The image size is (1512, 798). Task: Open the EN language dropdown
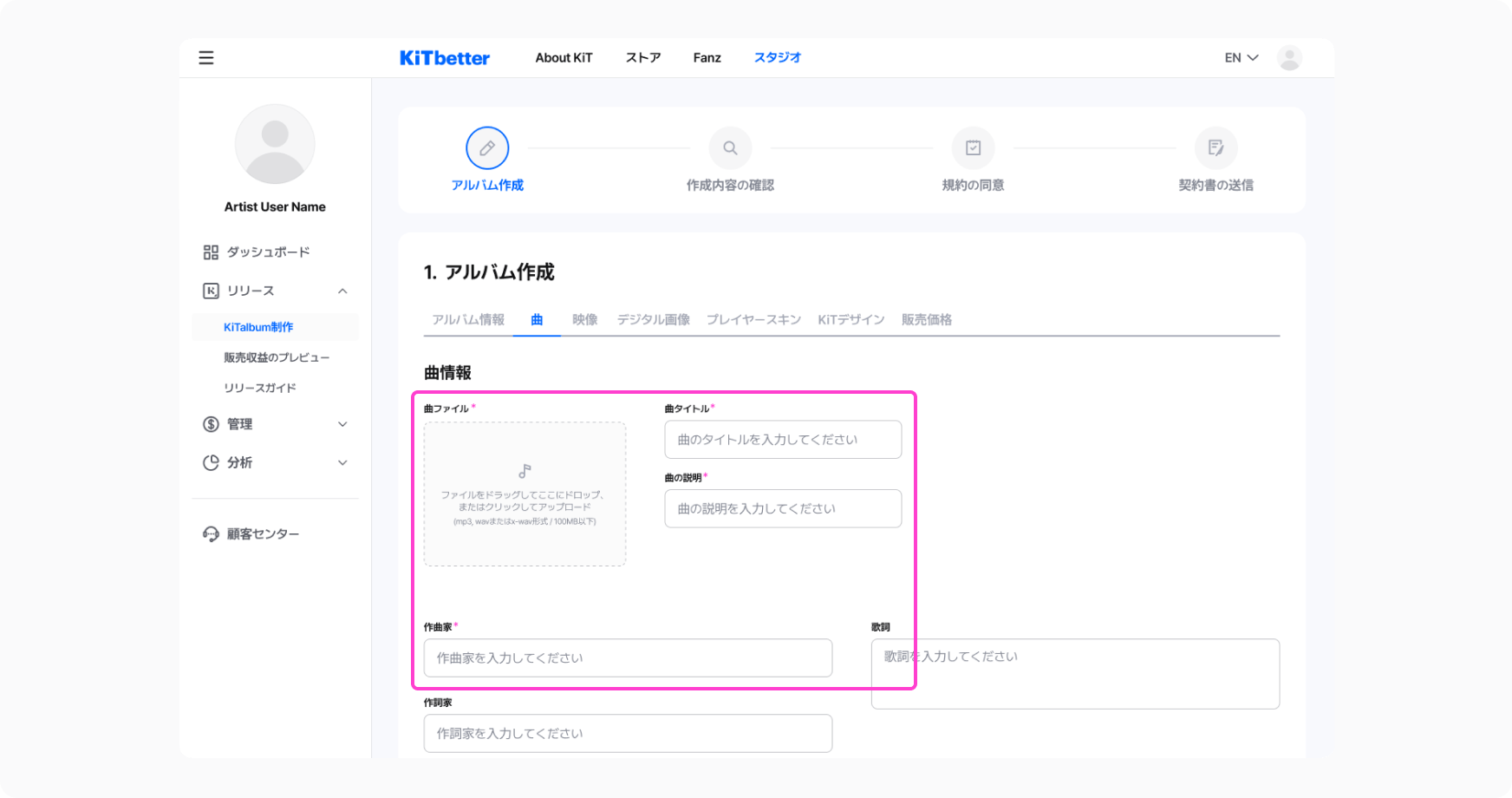point(1241,58)
